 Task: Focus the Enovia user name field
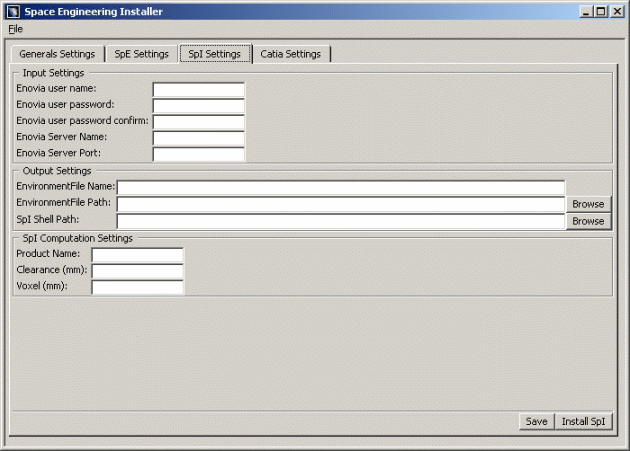click(198, 89)
